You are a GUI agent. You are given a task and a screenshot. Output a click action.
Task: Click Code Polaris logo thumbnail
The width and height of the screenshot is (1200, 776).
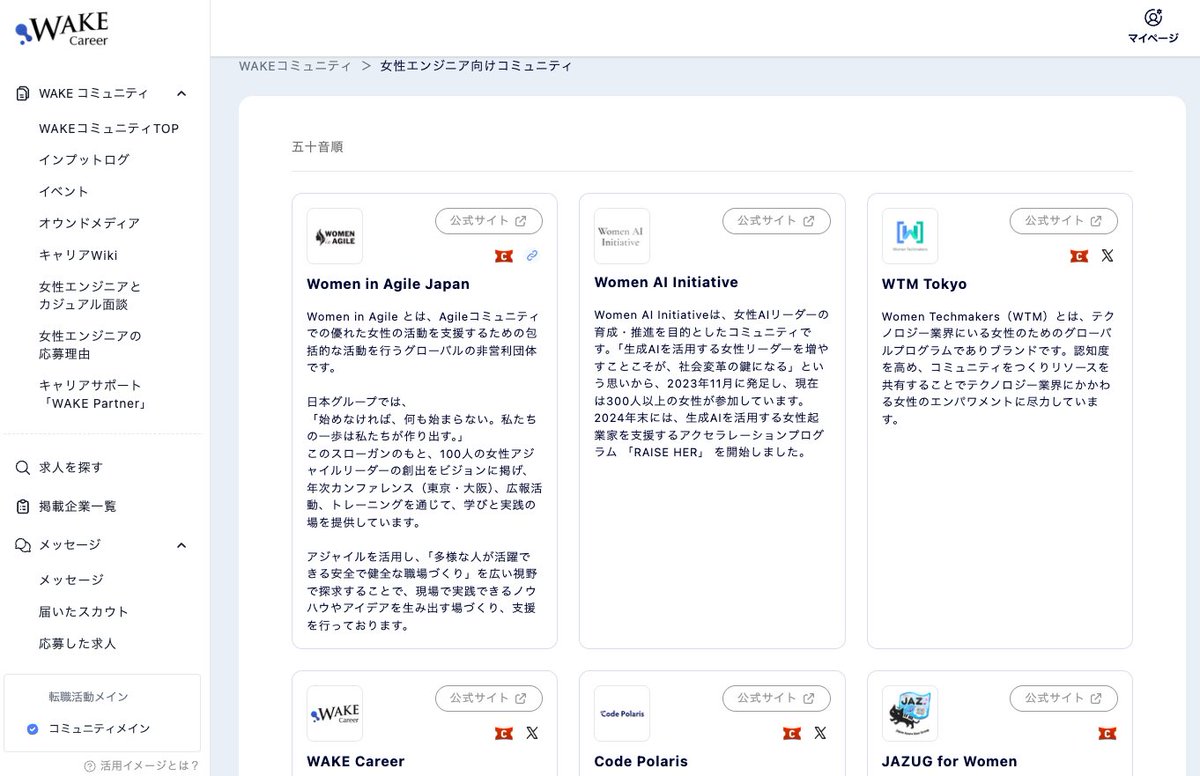click(622, 713)
